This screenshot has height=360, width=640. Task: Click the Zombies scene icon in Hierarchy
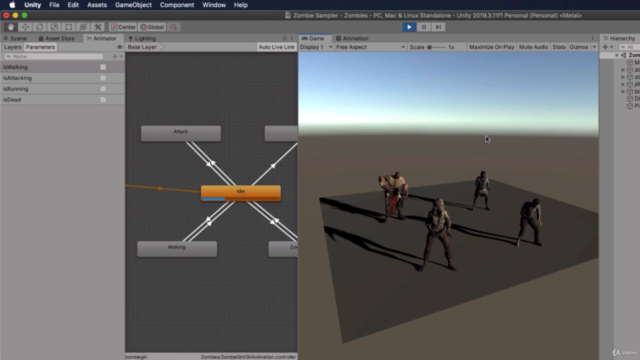(x=623, y=55)
